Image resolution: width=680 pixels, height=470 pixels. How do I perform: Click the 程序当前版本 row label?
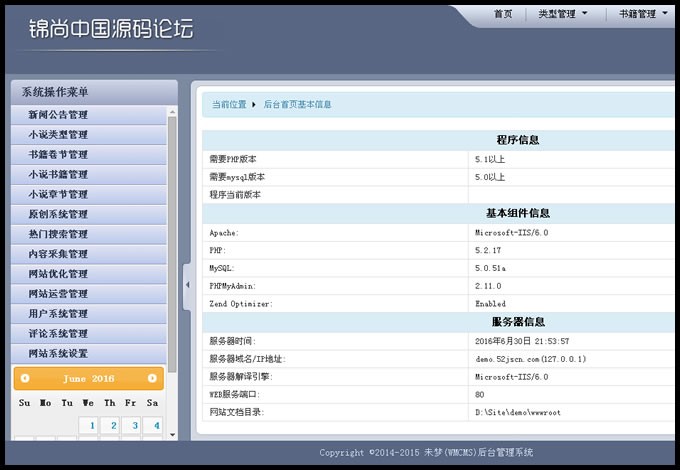tap(235, 195)
